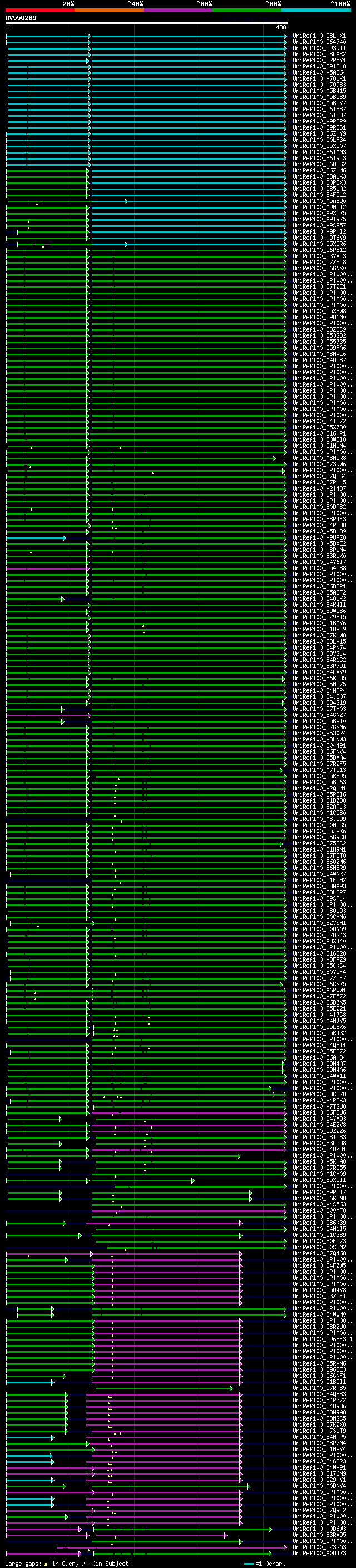The width and height of the screenshot is (356, 1568).
Task: Open hit UniRef100_Q9SRI1
Action: coord(319,48)
